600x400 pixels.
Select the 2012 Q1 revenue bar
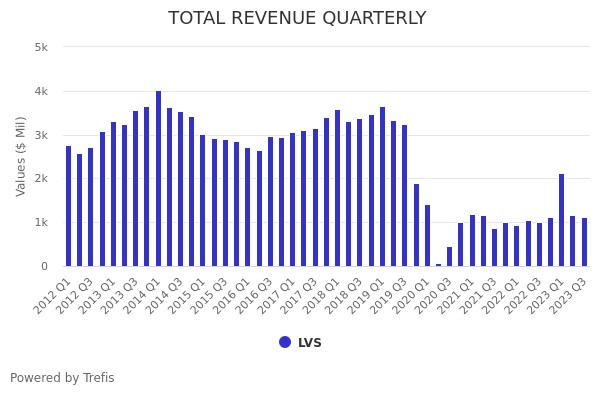[x=69, y=206]
